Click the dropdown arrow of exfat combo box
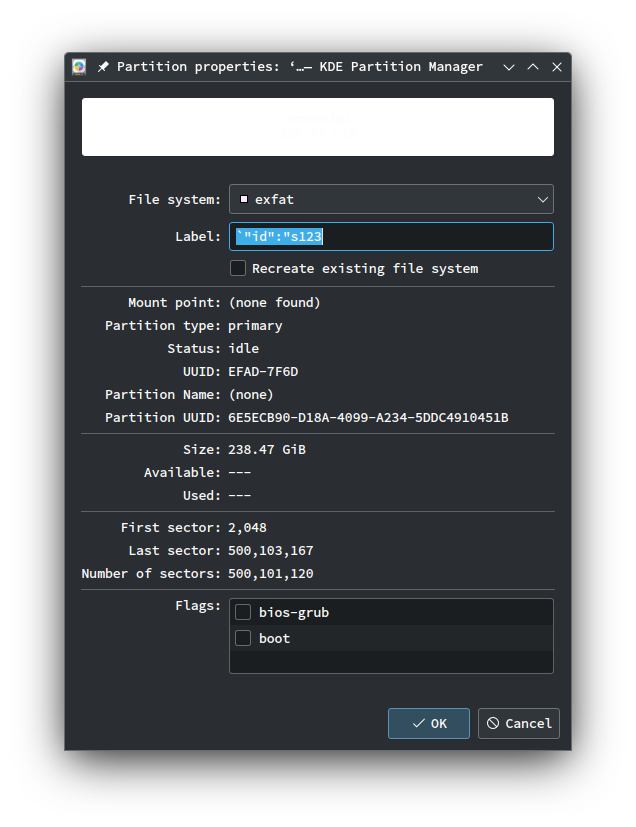The image size is (636, 827). (542, 199)
